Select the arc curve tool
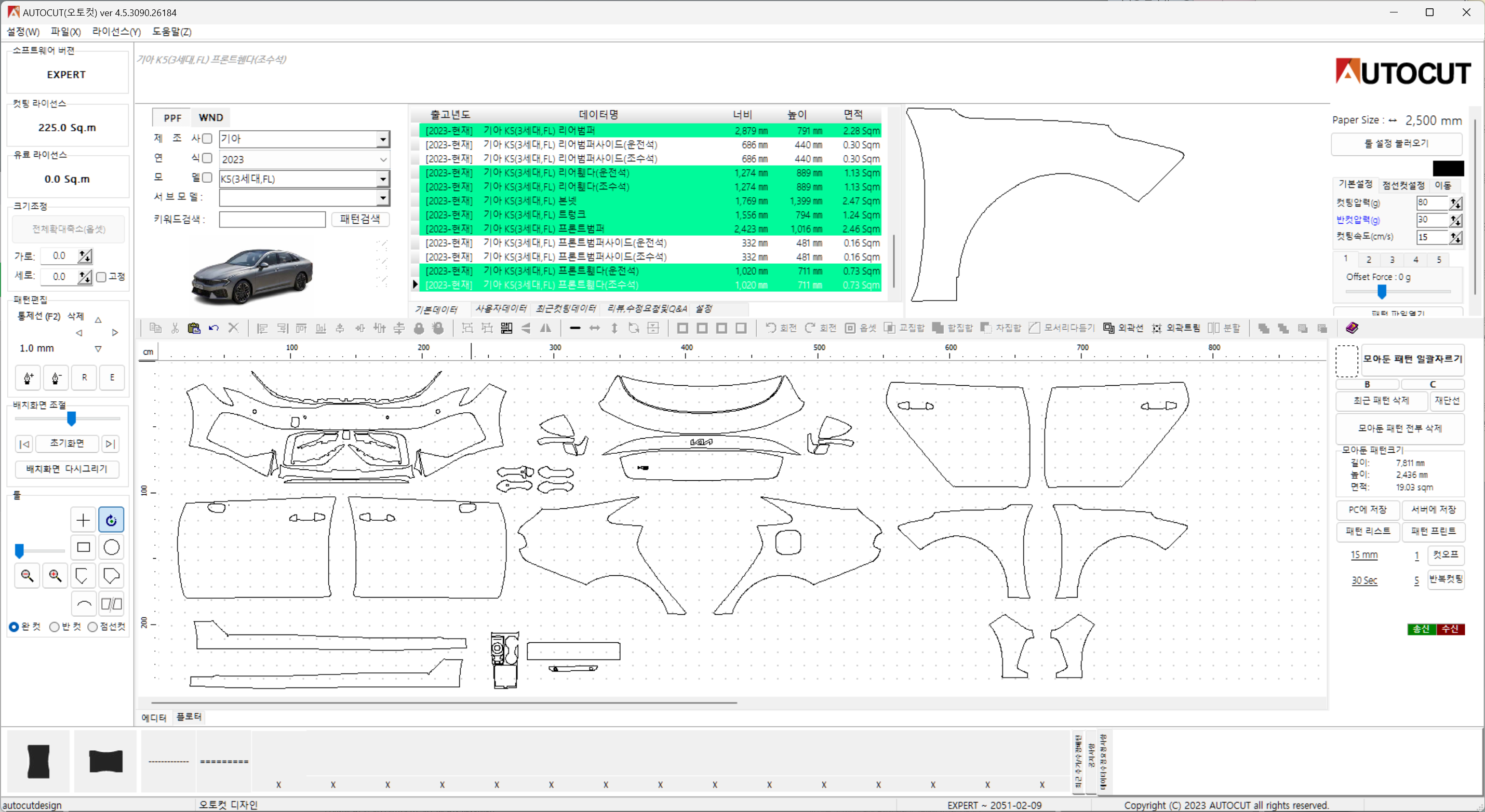 click(x=84, y=604)
